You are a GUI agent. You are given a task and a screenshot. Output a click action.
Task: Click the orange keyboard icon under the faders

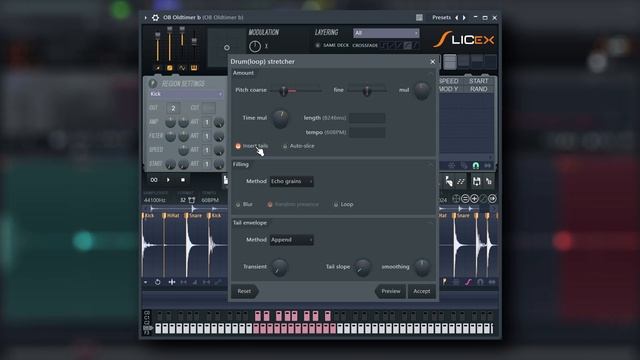coord(194,68)
